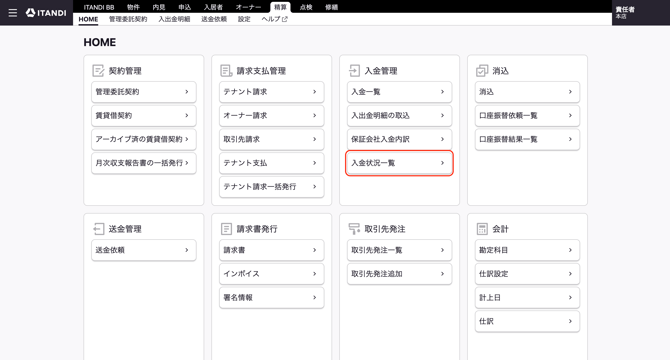Click the 会計 calculator heading icon
Viewport: 670px width, 360px height.
(482, 229)
